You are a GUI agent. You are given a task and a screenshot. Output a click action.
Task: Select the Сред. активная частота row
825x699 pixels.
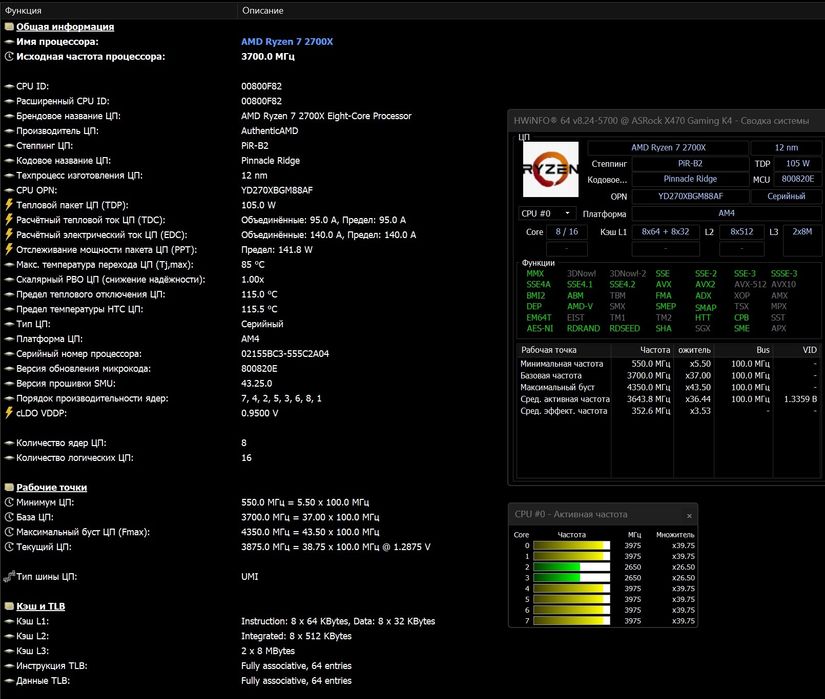[x=668, y=399]
